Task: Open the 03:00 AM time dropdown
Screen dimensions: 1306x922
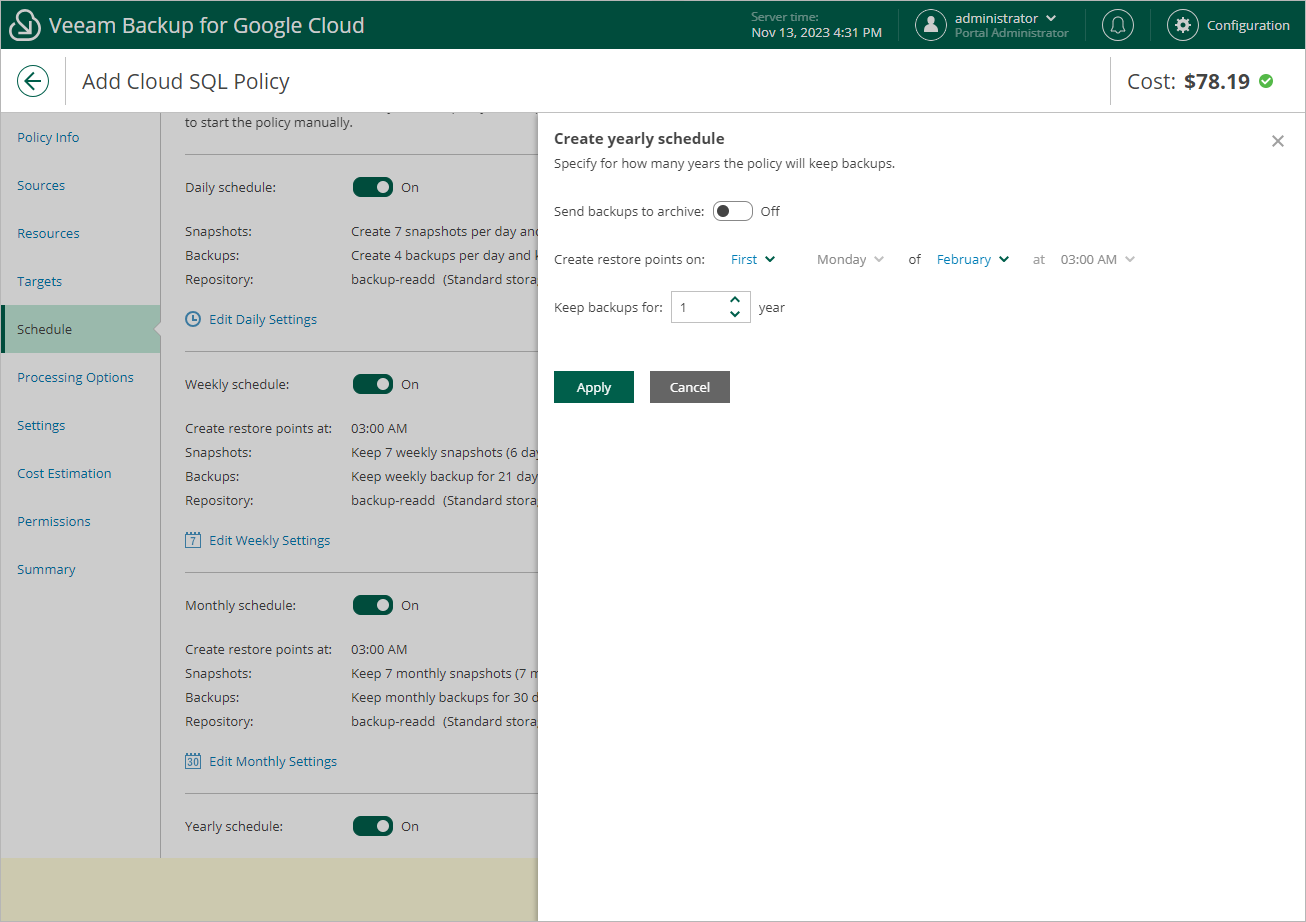Action: (x=1098, y=259)
